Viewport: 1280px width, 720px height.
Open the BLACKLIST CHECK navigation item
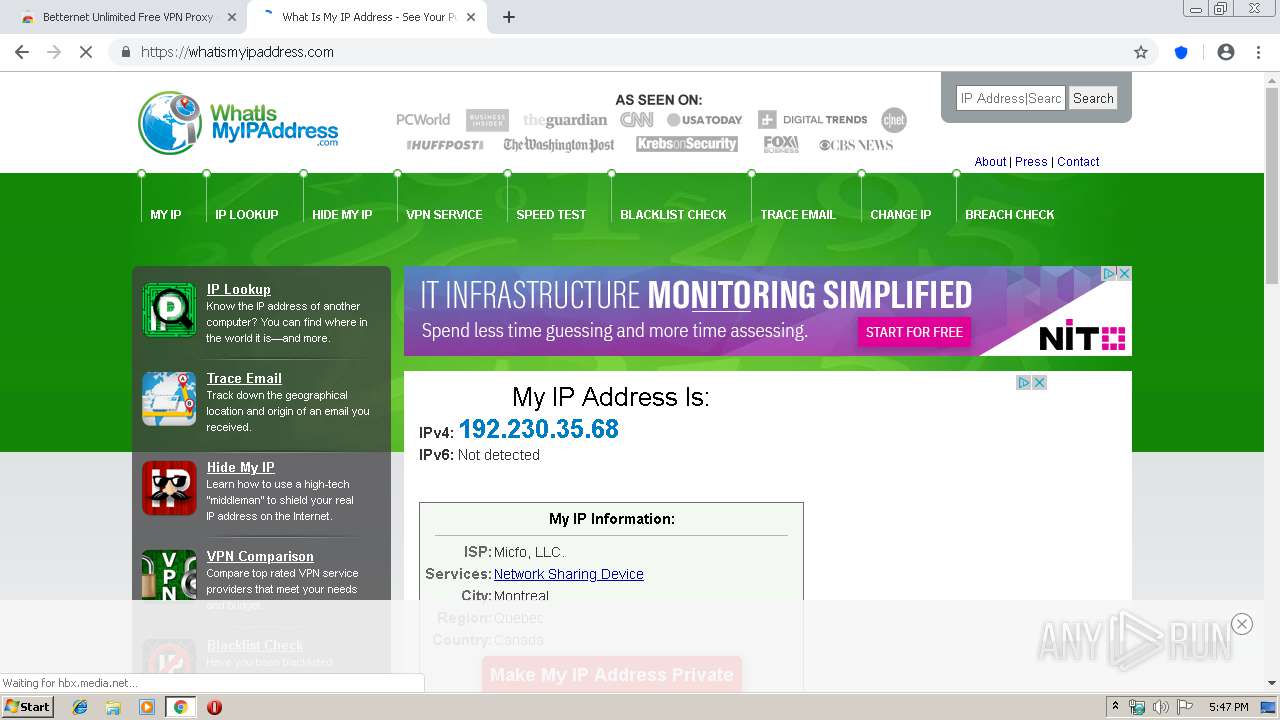coord(673,215)
